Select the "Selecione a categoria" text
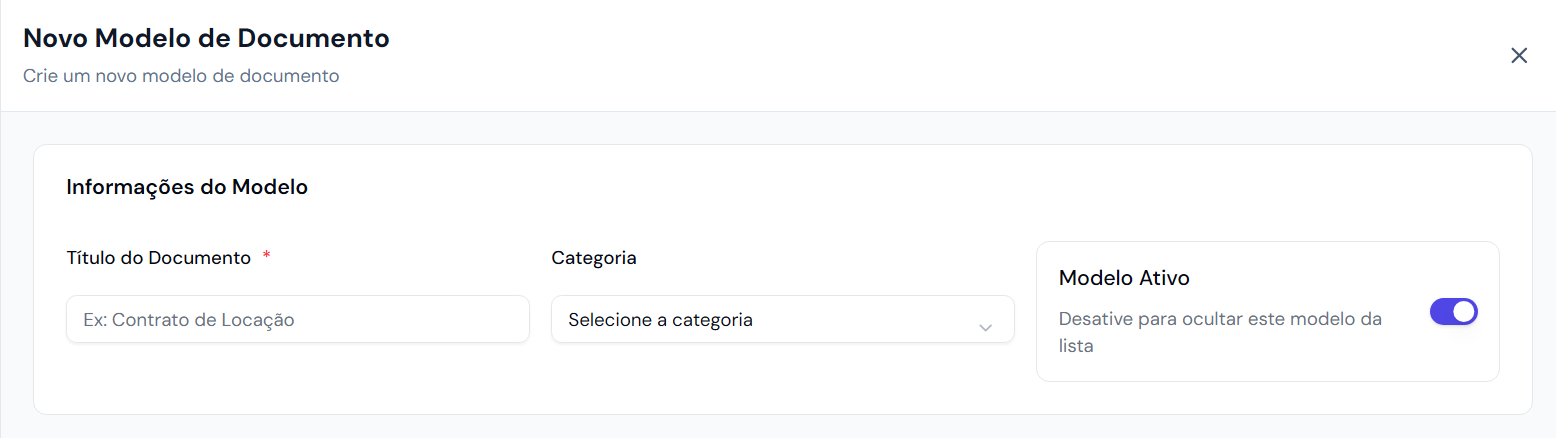Viewport: 1556px width, 438px height. (x=660, y=320)
